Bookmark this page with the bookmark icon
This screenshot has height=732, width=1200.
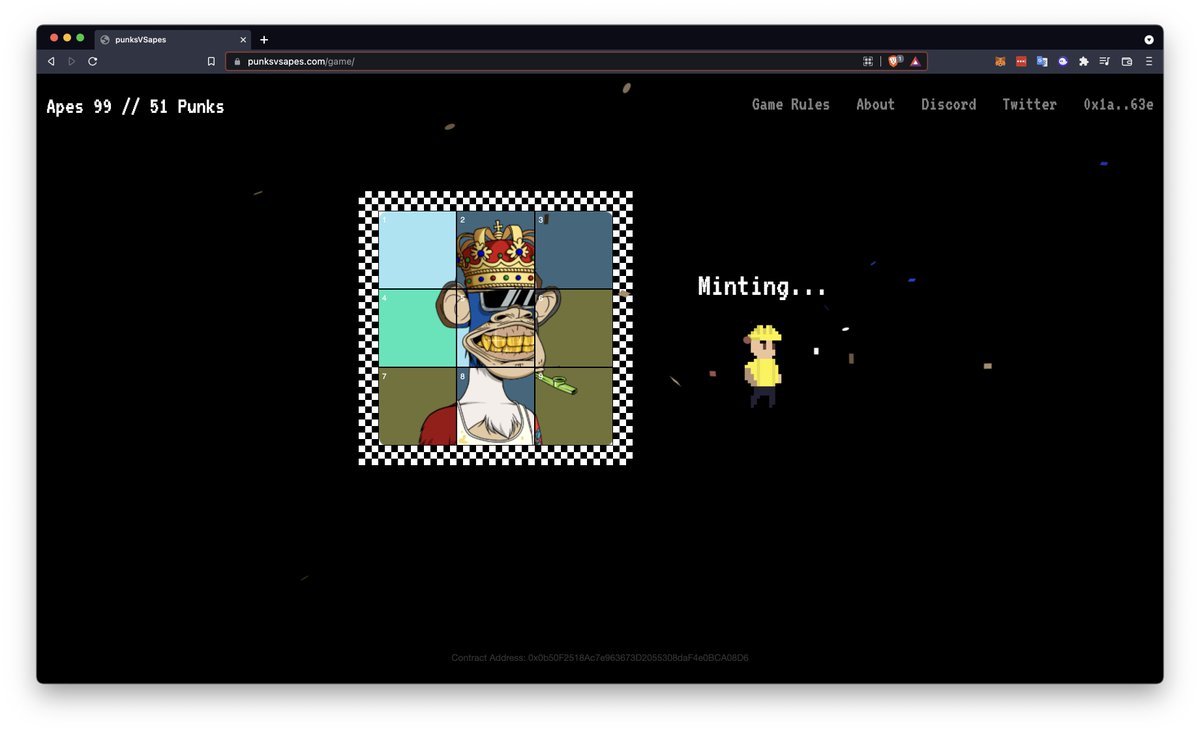click(211, 61)
